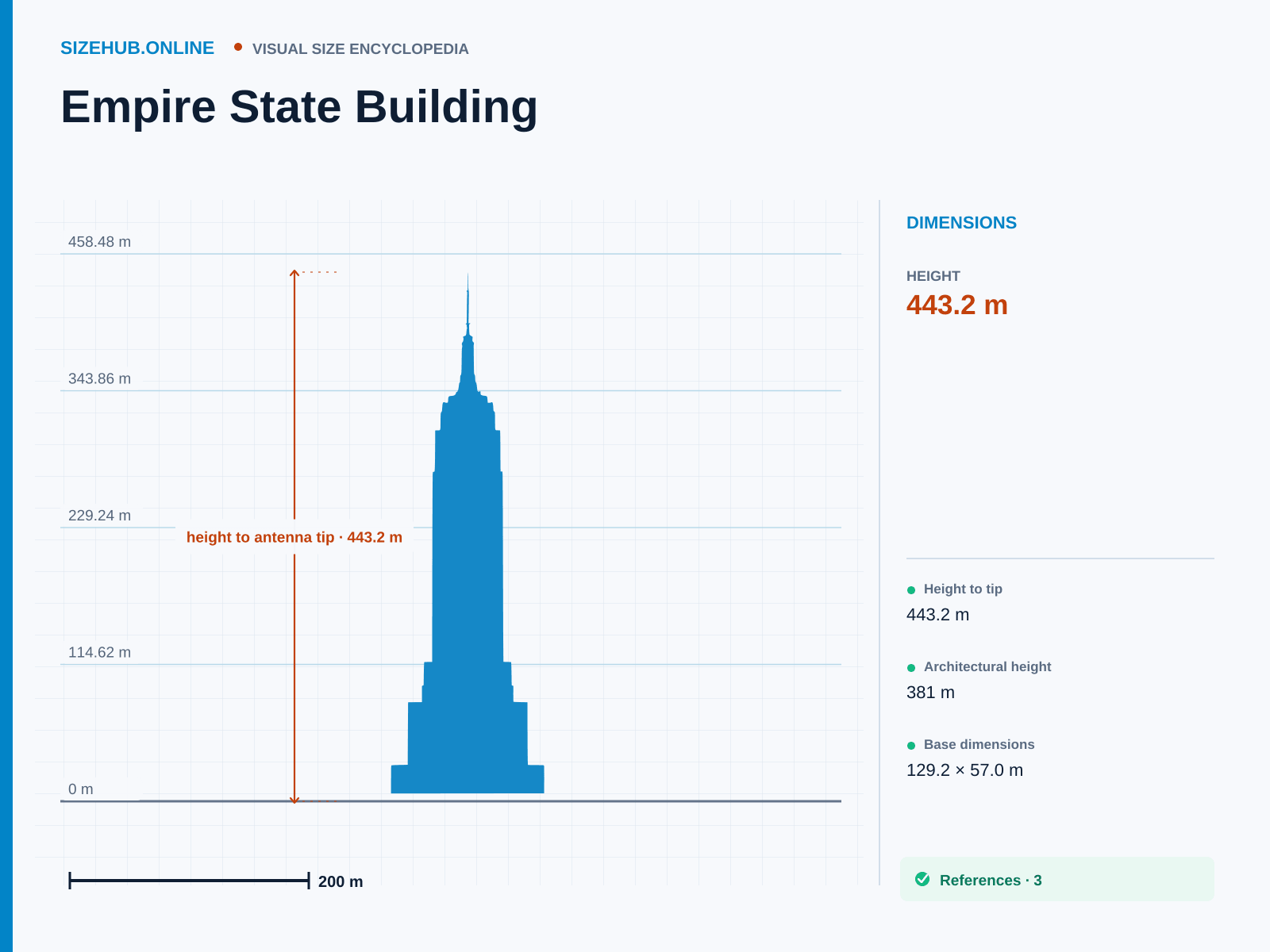The image size is (1270, 952).
Task: Click the green dot beside Height to tip
Action: pos(911,589)
